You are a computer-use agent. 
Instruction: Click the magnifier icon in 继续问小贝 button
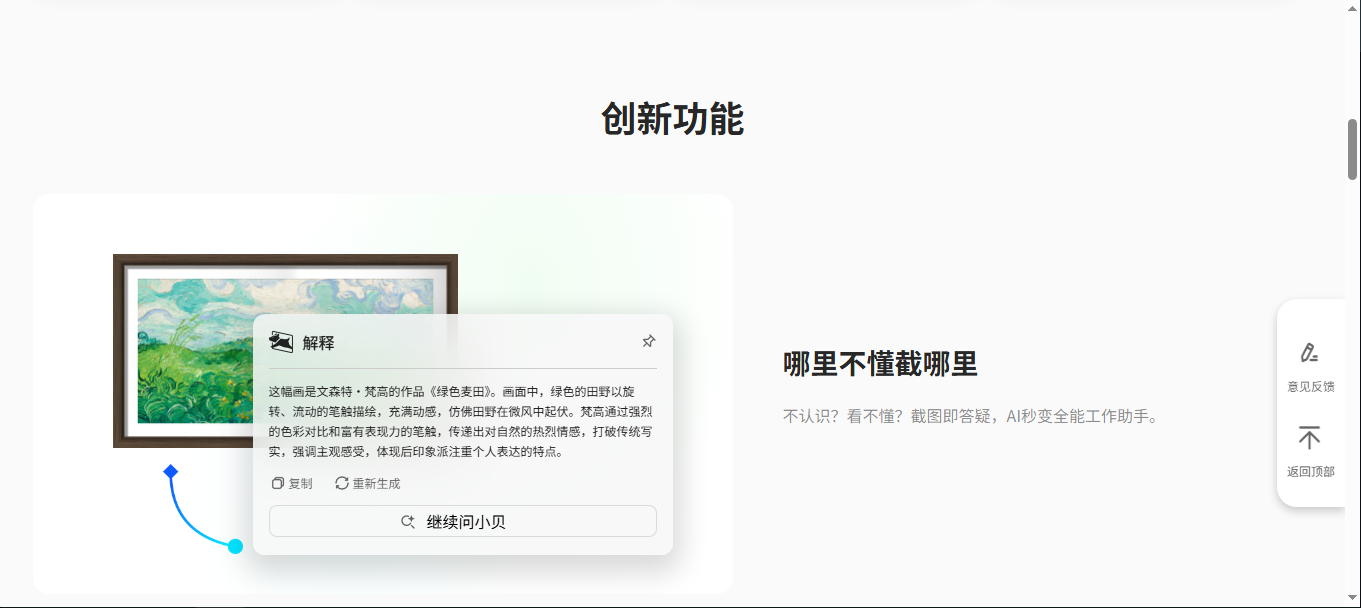pyautogui.click(x=408, y=522)
